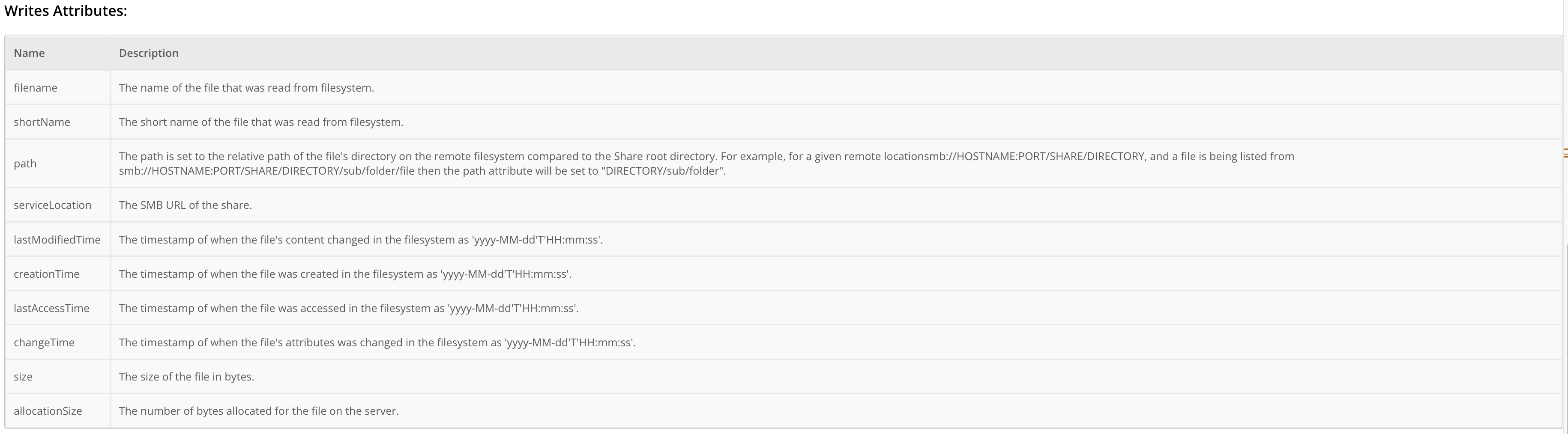Screen dimensions: 1568x434
Task: Select the filename attribute cell
Action: tap(35, 88)
